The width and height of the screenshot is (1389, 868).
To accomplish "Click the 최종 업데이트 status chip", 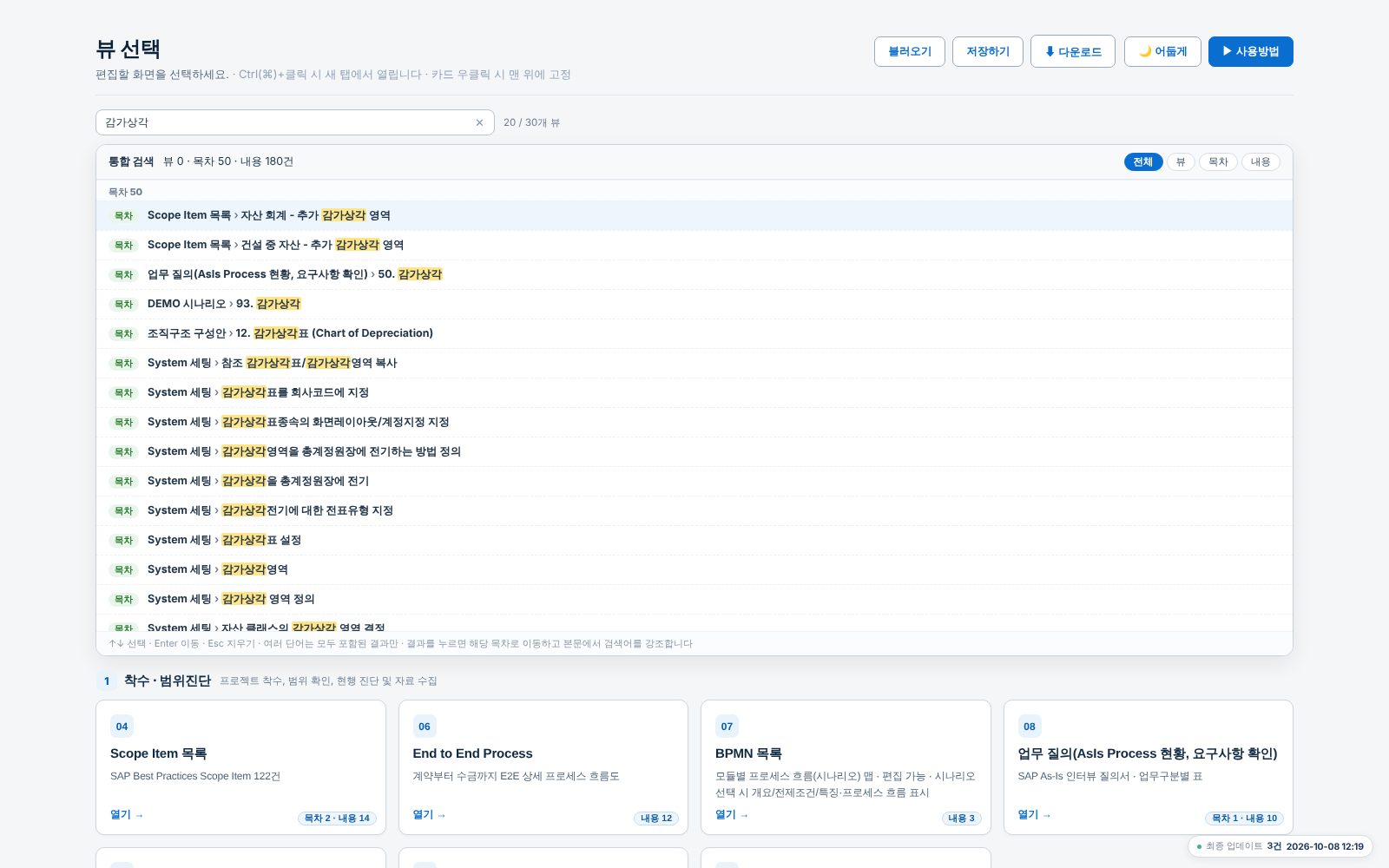I will 1280,846.
